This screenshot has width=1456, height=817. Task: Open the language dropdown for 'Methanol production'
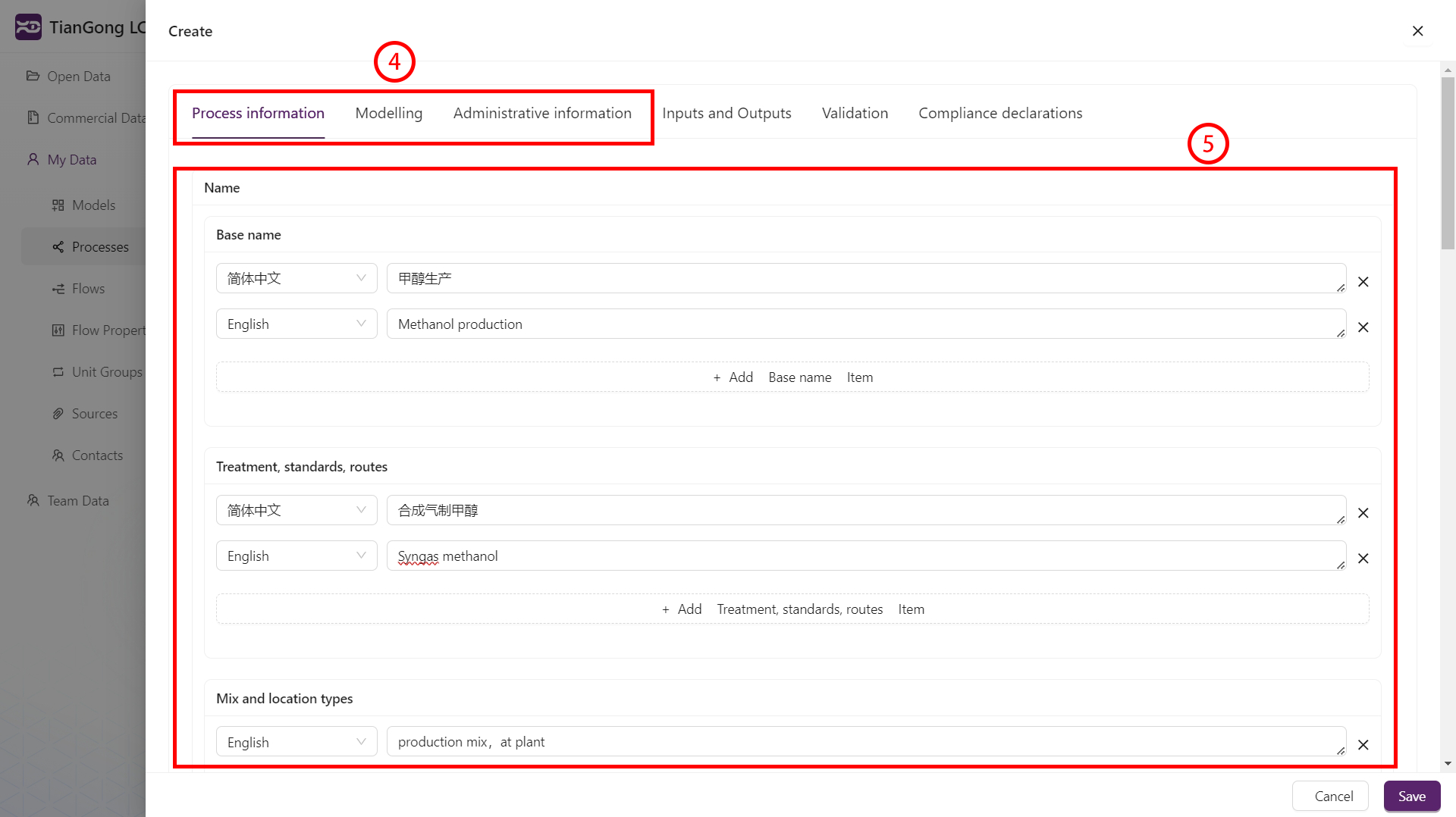[296, 324]
